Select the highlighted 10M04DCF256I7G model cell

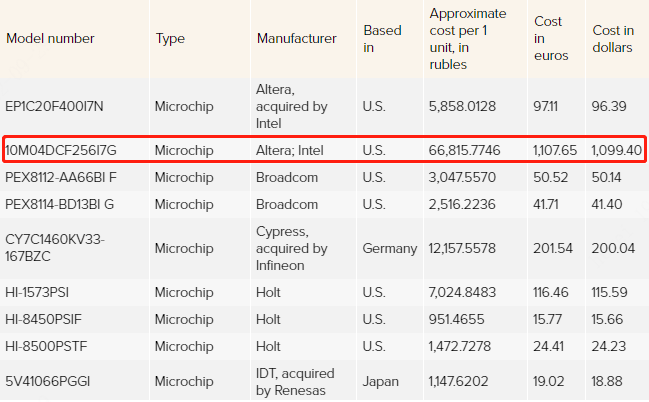[x=61, y=150]
